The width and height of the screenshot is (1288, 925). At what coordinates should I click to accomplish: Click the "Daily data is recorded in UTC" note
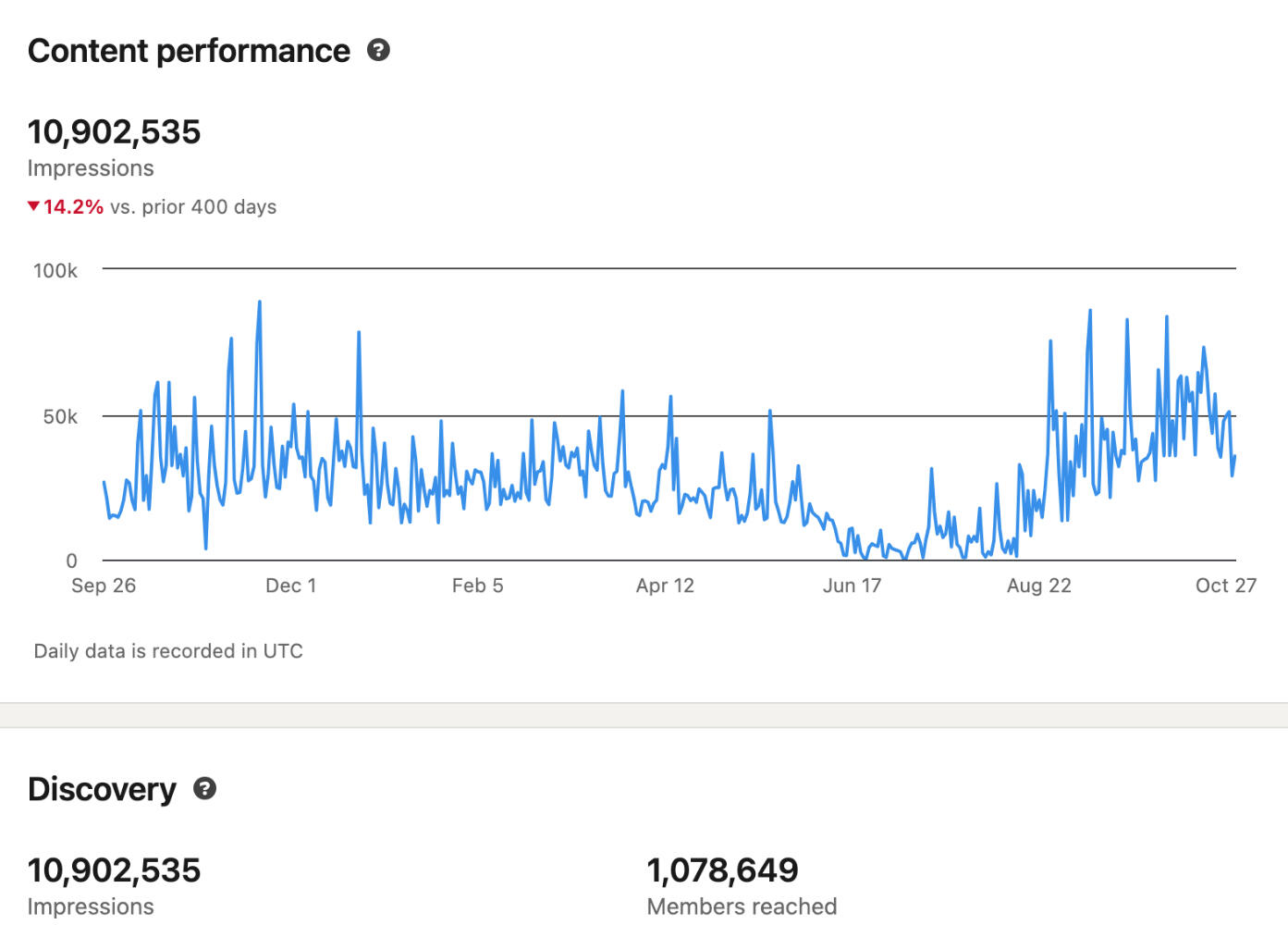click(168, 651)
